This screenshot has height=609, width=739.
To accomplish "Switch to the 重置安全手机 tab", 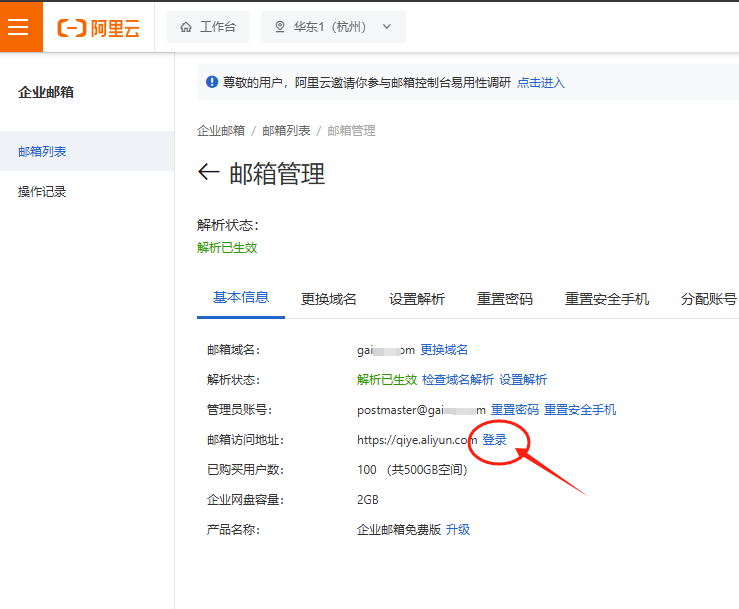I will tap(607, 299).
